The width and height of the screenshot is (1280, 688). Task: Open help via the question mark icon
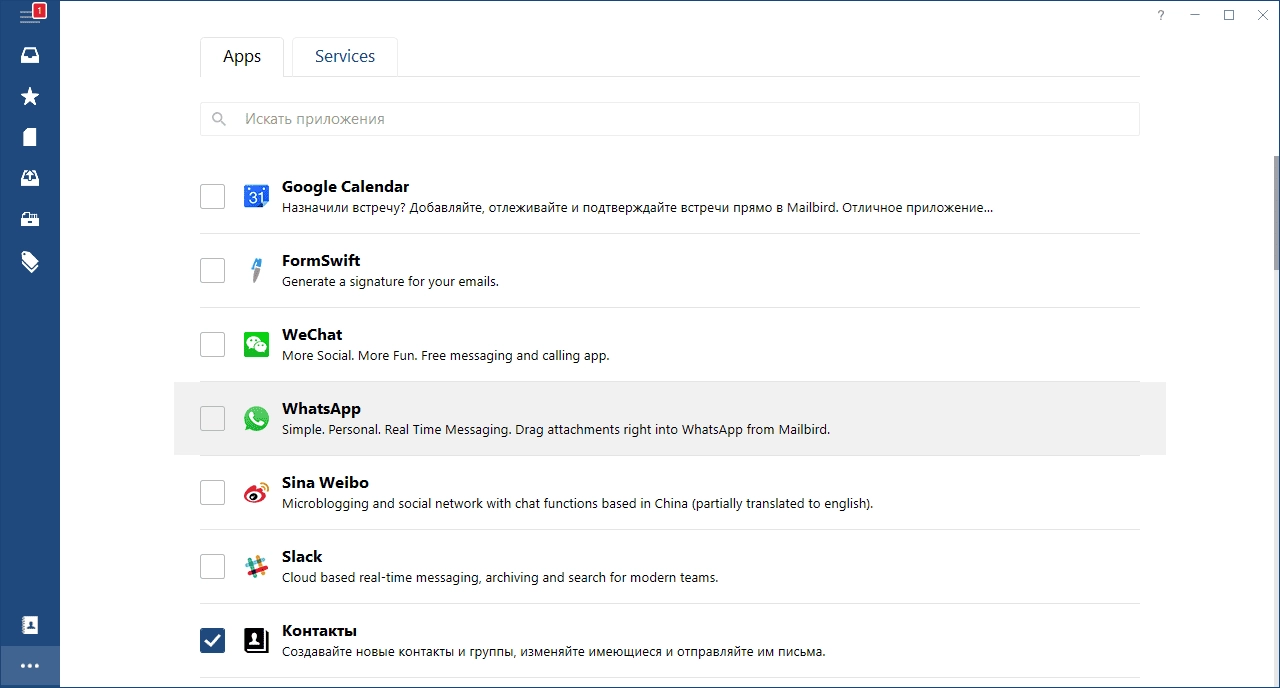point(1161,15)
